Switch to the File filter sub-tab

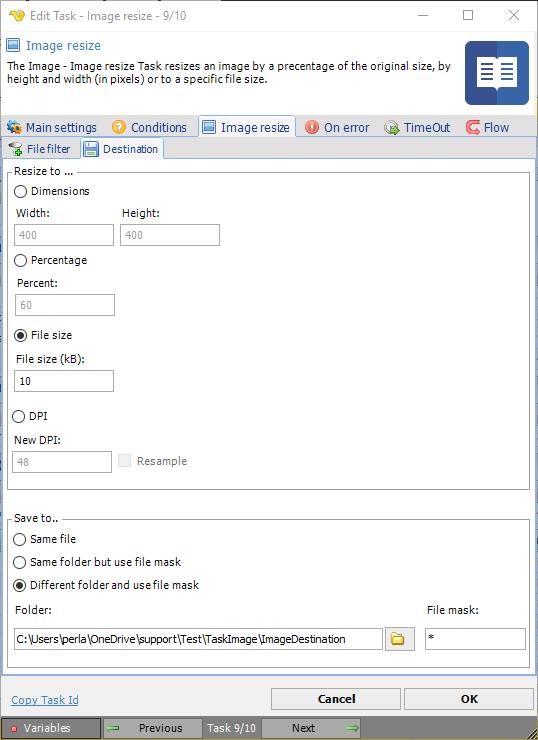click(40, 149)
